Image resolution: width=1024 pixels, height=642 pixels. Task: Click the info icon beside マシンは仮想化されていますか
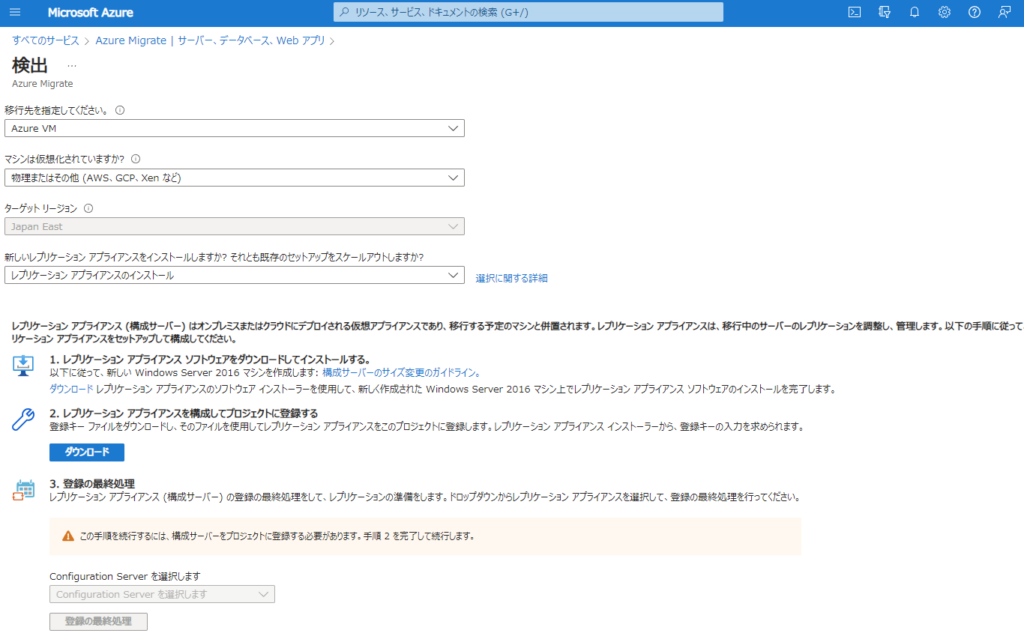pyautogui.click(x=136, y=159)
